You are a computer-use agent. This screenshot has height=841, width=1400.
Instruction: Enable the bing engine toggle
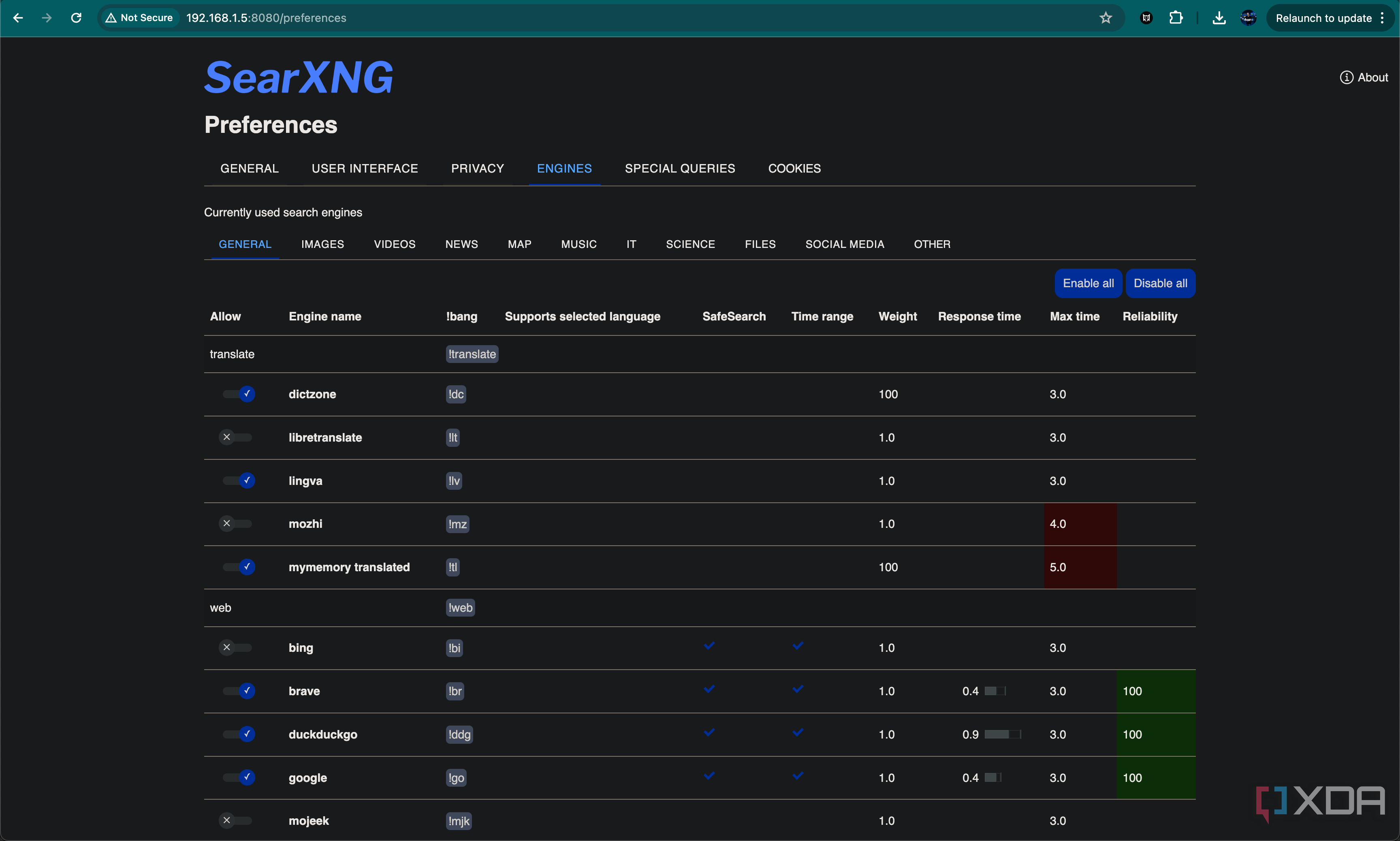[x=236, y=648]
